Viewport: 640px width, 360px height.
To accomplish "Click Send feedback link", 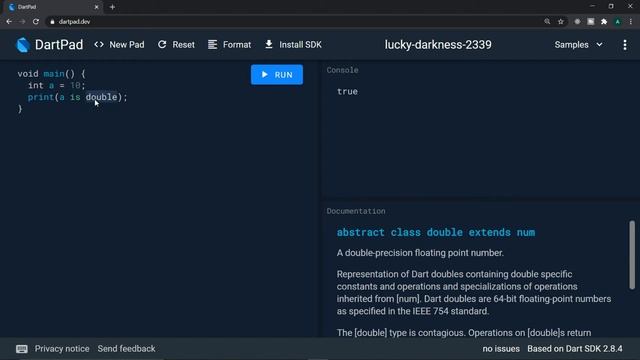I will pyautogui.click(x=126, y=349).
